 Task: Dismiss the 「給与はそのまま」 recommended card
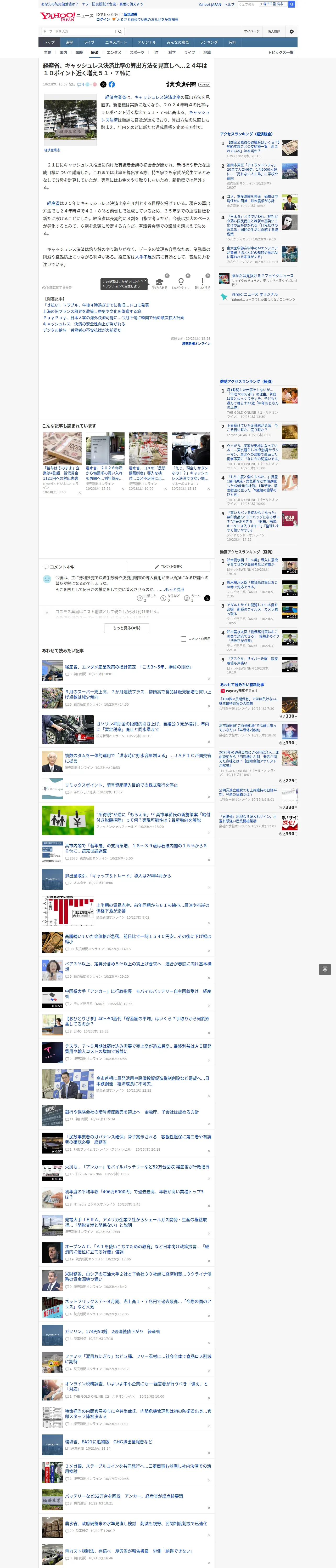[x=79, y=492]
